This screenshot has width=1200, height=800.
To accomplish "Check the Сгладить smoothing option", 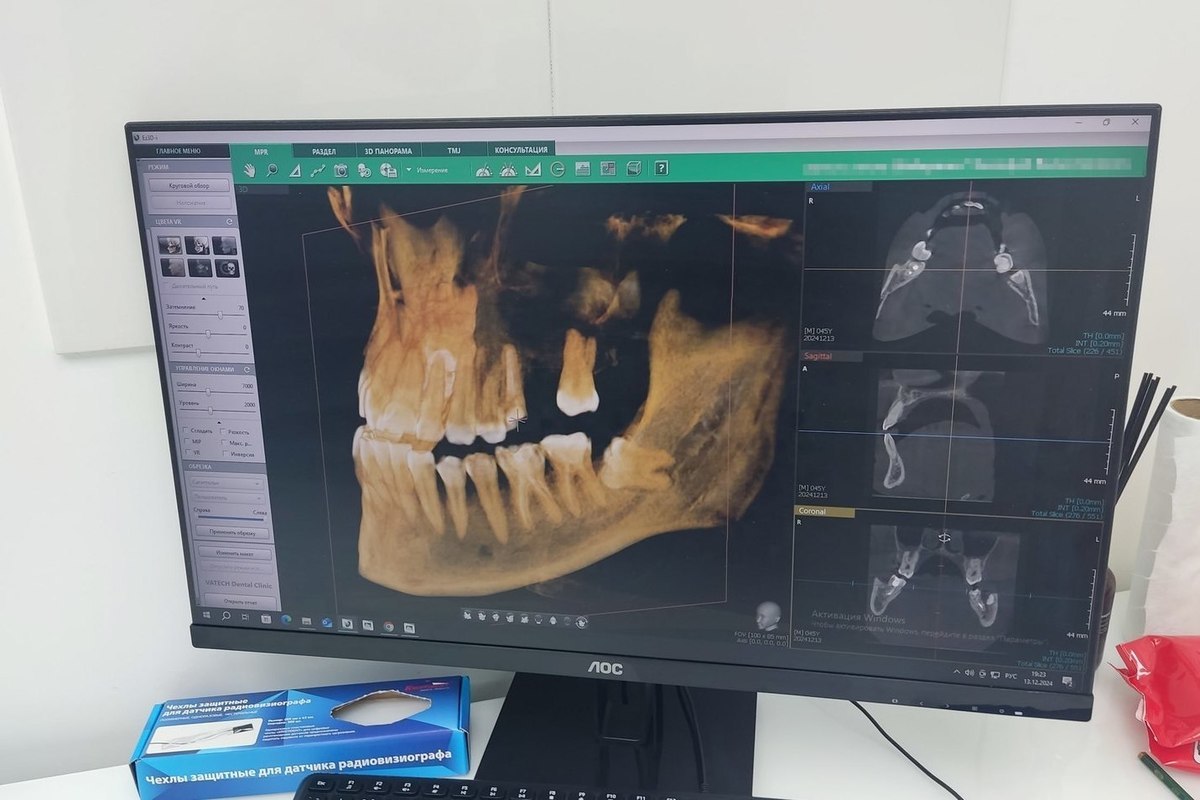I will [x=186, y=430].
